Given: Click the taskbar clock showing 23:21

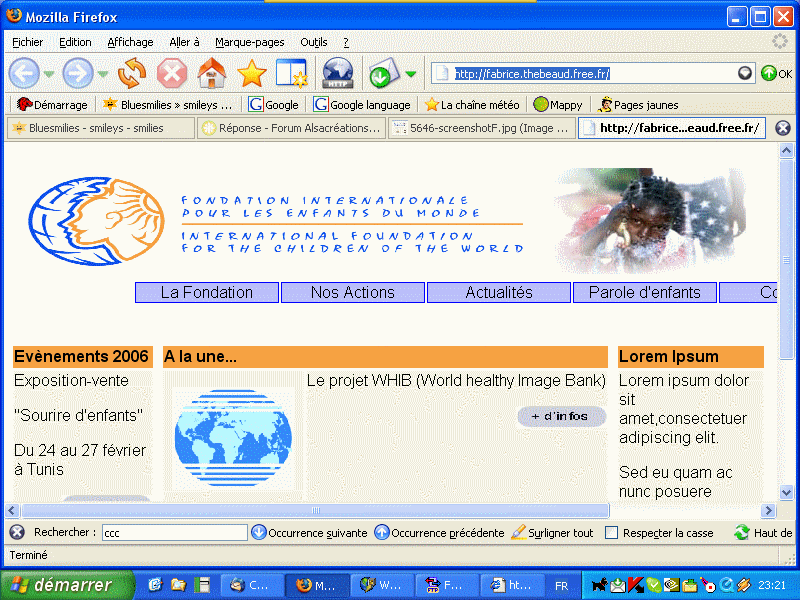Looking at the screenshot, I should point(771,585).
